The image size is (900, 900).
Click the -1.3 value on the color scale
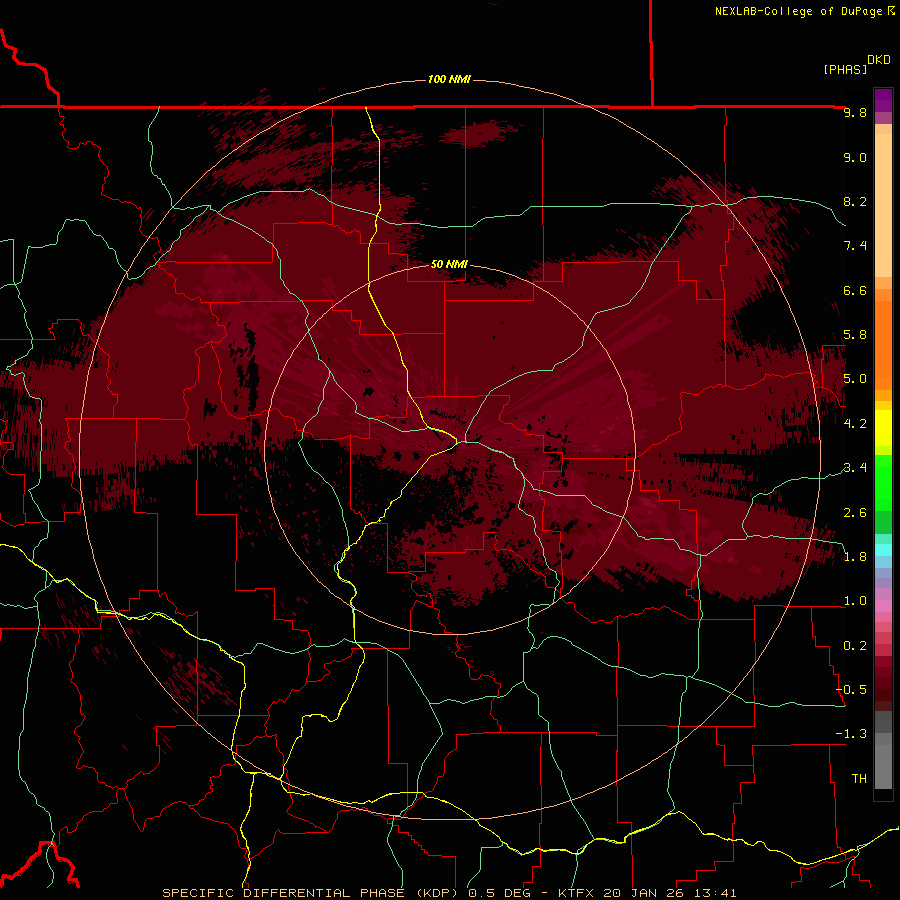coord(851,734)
